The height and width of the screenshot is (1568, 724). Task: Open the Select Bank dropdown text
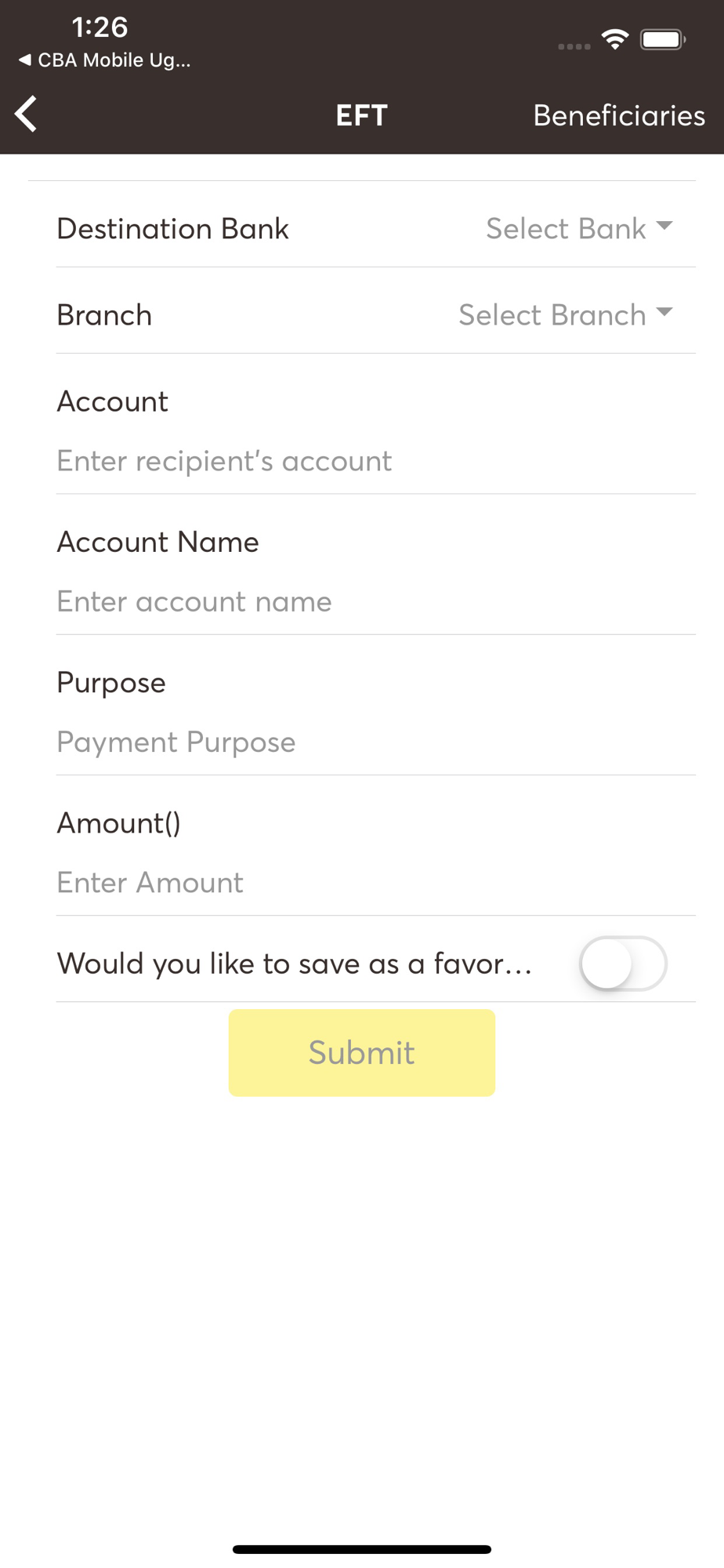[x=566, y=229]
